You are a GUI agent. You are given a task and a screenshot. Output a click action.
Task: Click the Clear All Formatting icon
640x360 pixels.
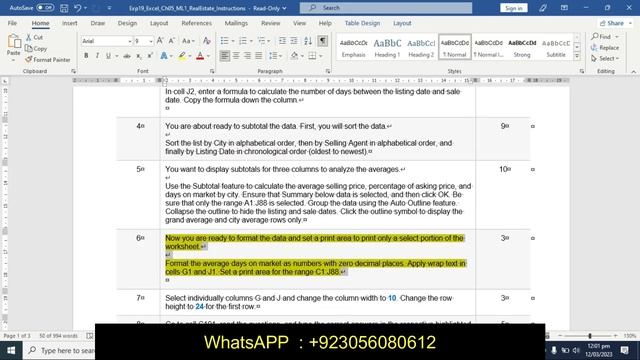click(x=207, y=41)
